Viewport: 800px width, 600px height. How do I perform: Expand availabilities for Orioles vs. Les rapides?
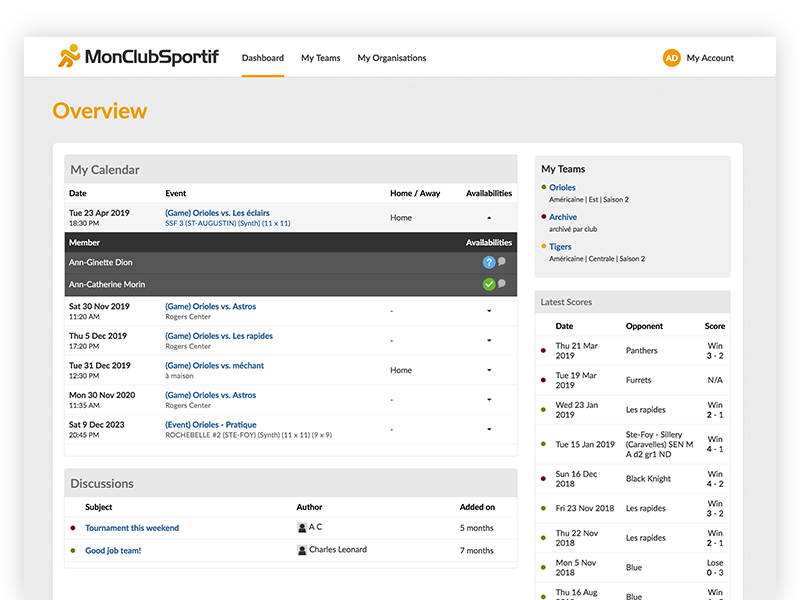click(x=489, y=340)
